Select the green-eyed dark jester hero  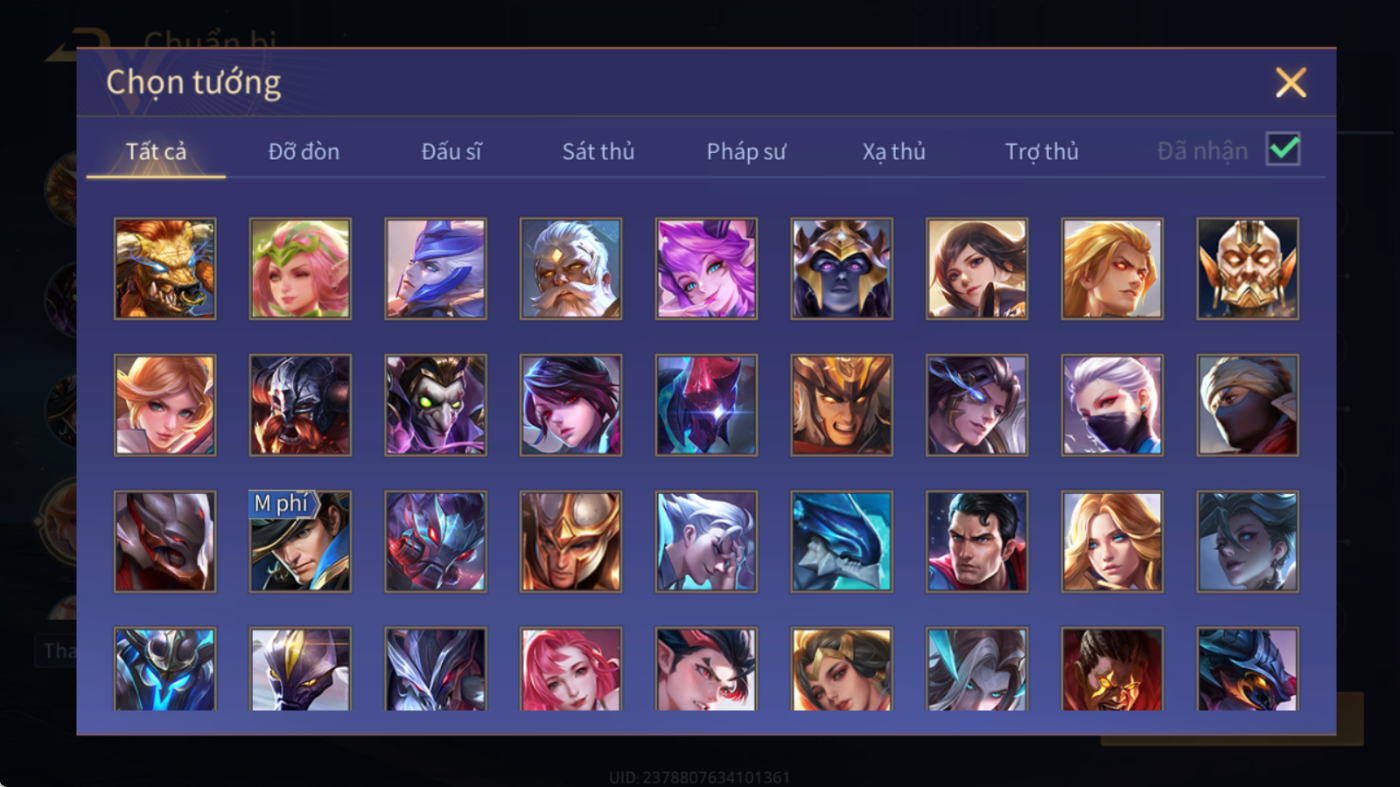(x=436, y=405)
